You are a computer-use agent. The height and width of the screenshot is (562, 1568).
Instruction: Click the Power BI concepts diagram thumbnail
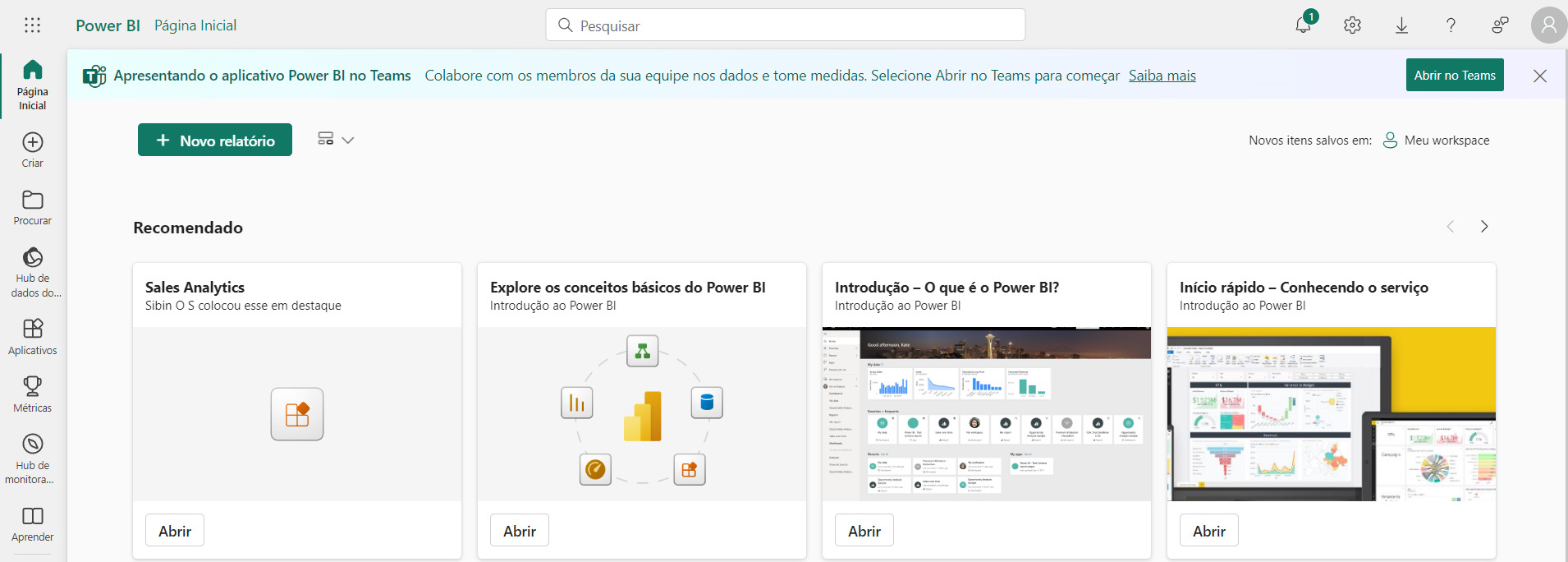click(x=642, y=414)
